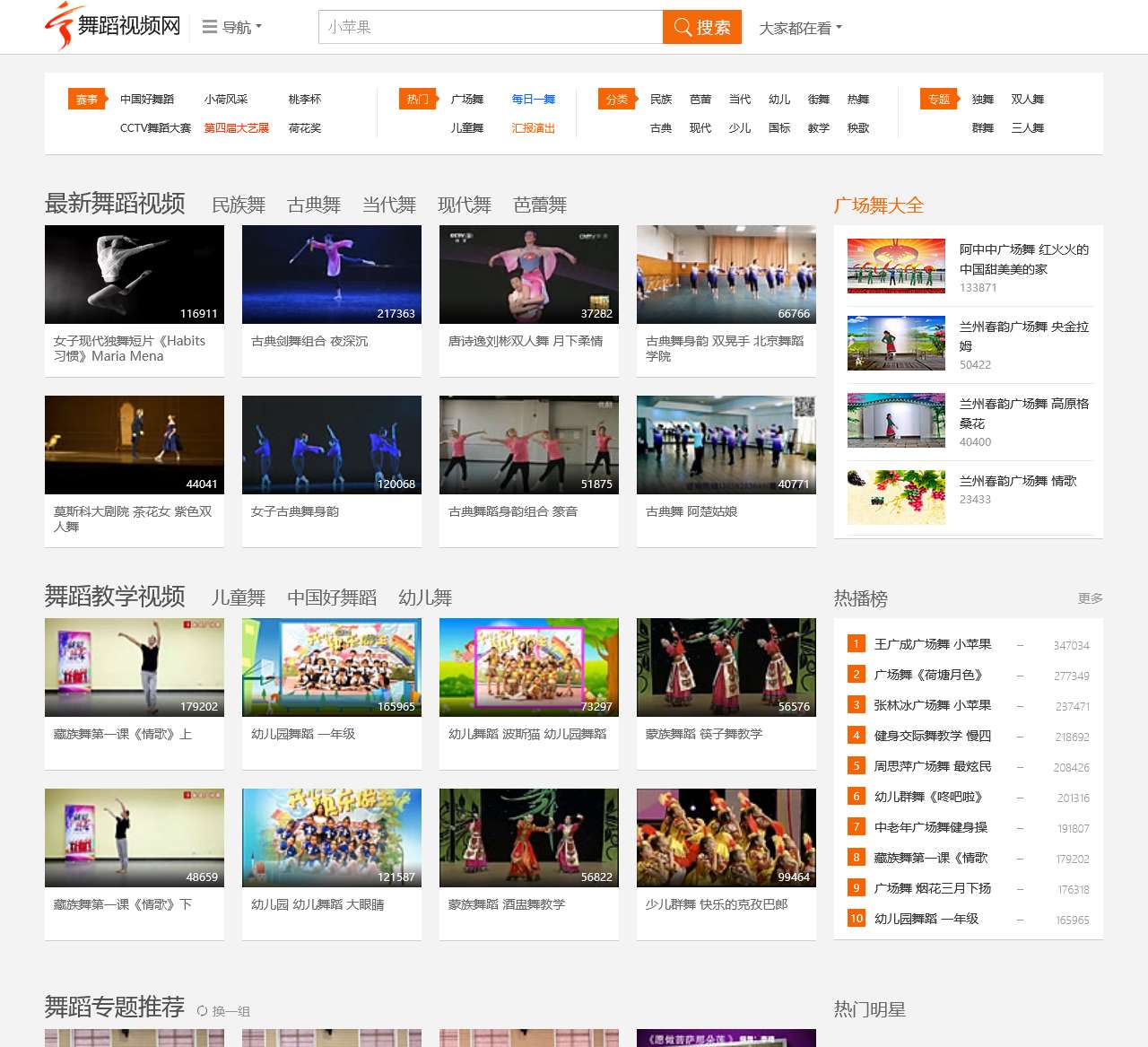Click the orange 专题 category tag
The width and height of the screenshot is (1148, 1047).
click(939, 100)
